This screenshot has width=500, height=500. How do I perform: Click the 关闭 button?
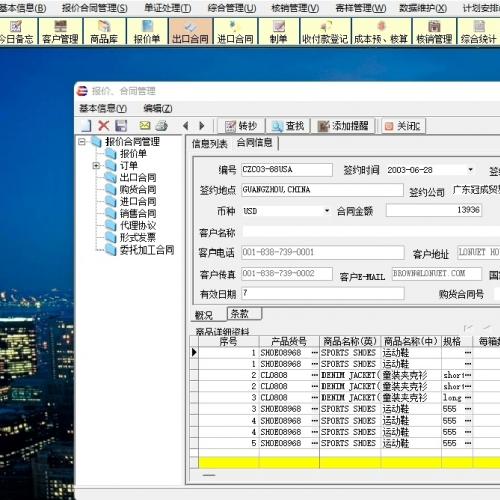(x=403, y=126)
